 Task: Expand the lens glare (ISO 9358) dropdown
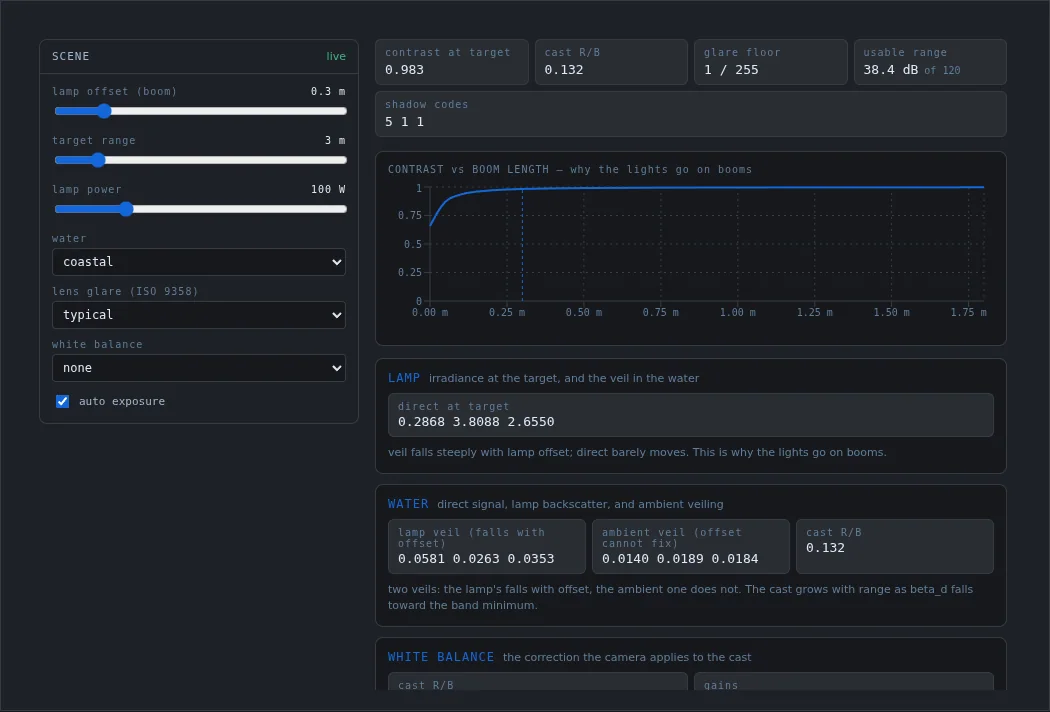199,315
